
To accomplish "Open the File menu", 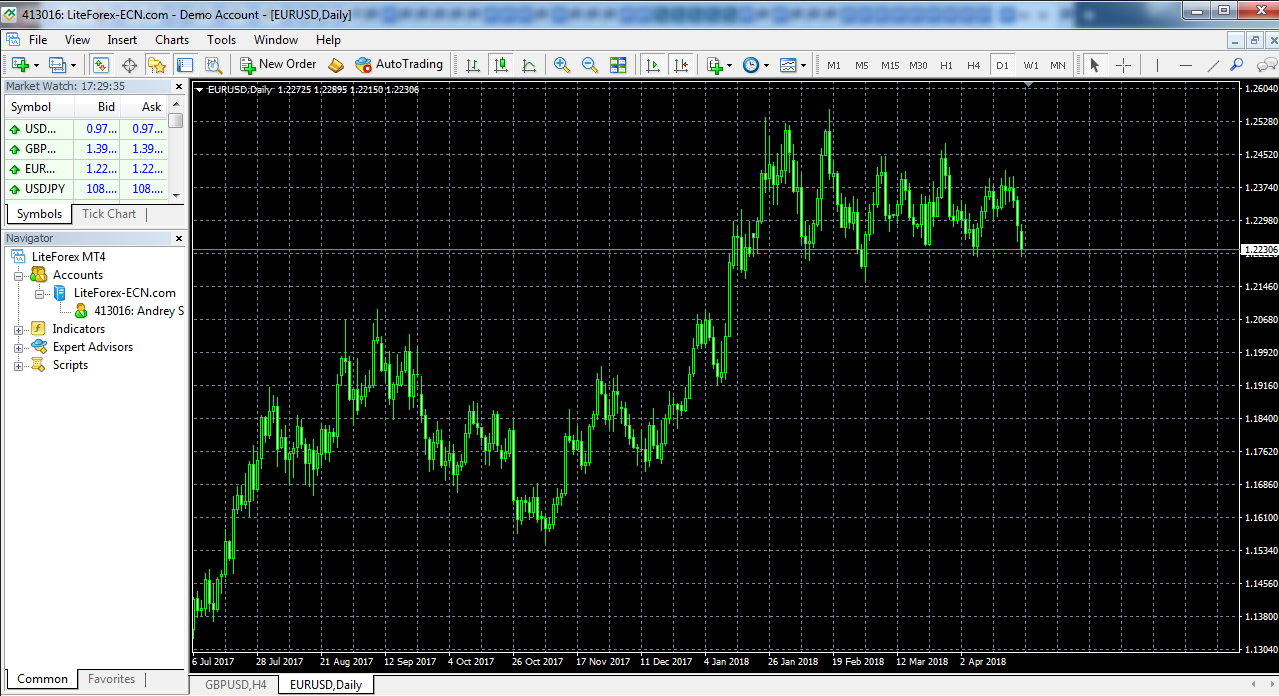I will tap(38, 40).
